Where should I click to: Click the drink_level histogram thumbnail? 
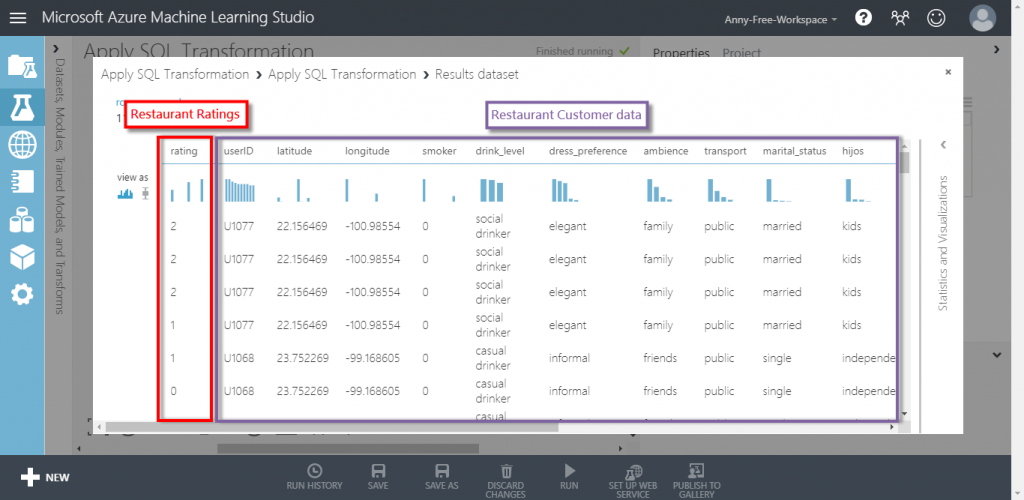492,190
